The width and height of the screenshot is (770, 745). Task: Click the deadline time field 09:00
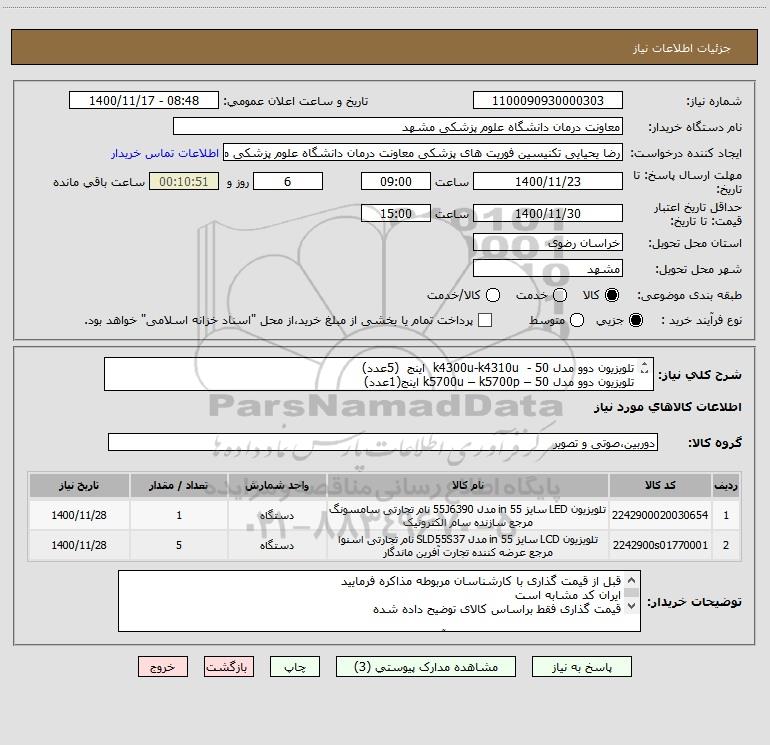[x=396, y=181]
